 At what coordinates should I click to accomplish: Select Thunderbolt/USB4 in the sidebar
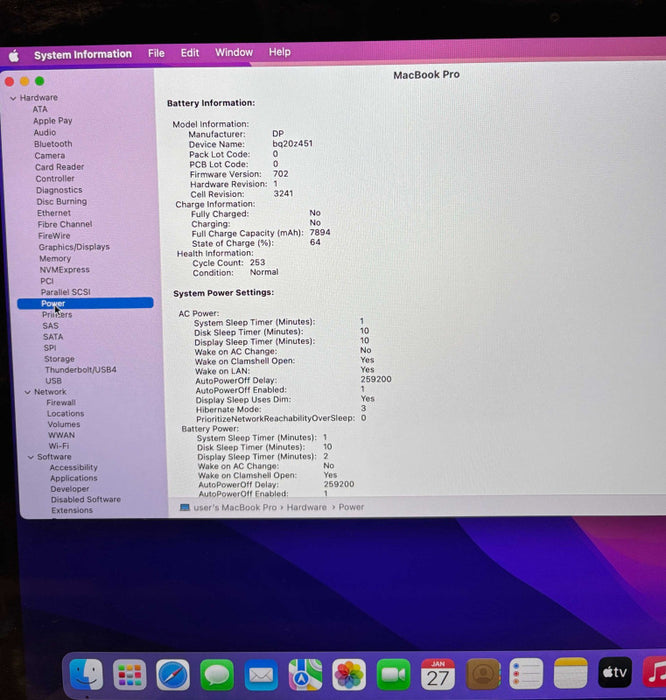click(80, 370)
